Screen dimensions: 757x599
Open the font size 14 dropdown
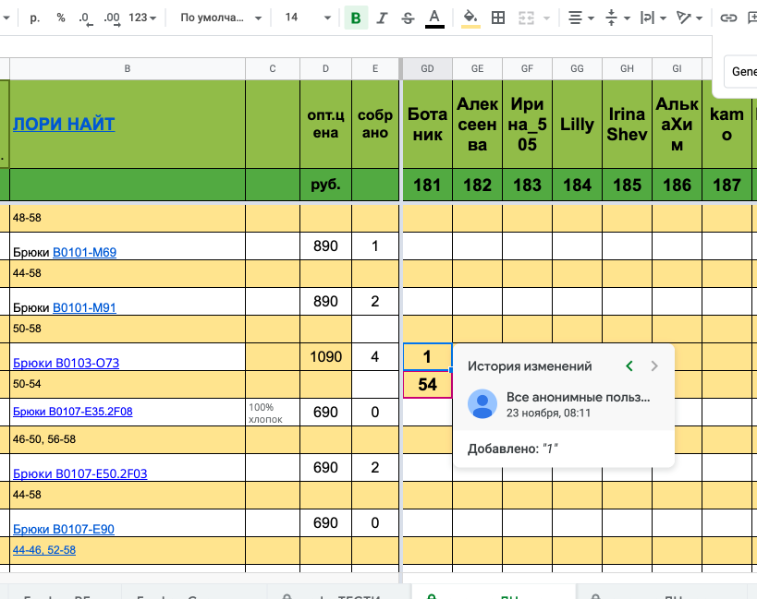pyautogui.click(x=305, y=18)
